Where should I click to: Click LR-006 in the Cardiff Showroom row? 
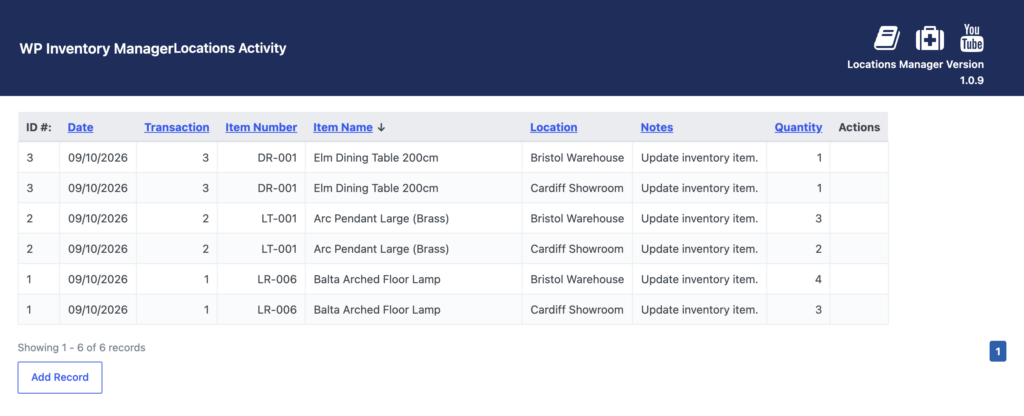pyautogui.click(x=278, y=310)
